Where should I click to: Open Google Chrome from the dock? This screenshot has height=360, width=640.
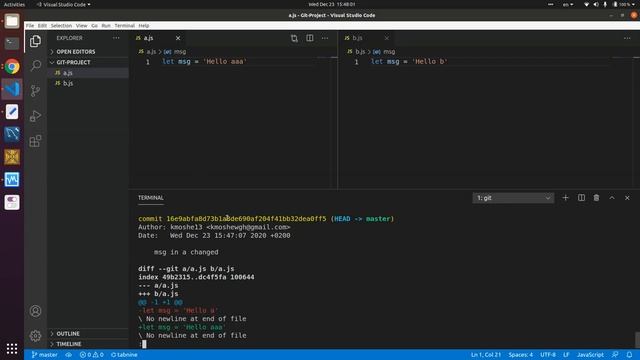pyautogui.click(x=12, y=66)
